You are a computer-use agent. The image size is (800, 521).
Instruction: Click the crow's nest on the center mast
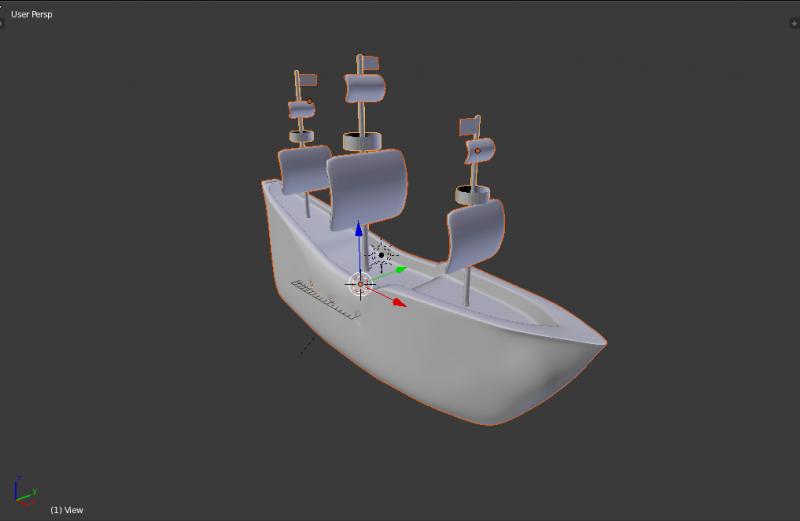pyautogui.click(x=362, y=140)
